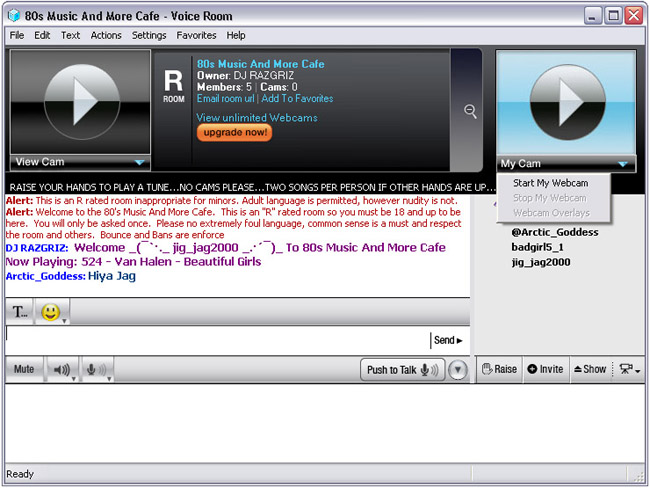Expand the My Cam dropdown
Viewport: 650px width, 488px height.
tap(623, 163)
